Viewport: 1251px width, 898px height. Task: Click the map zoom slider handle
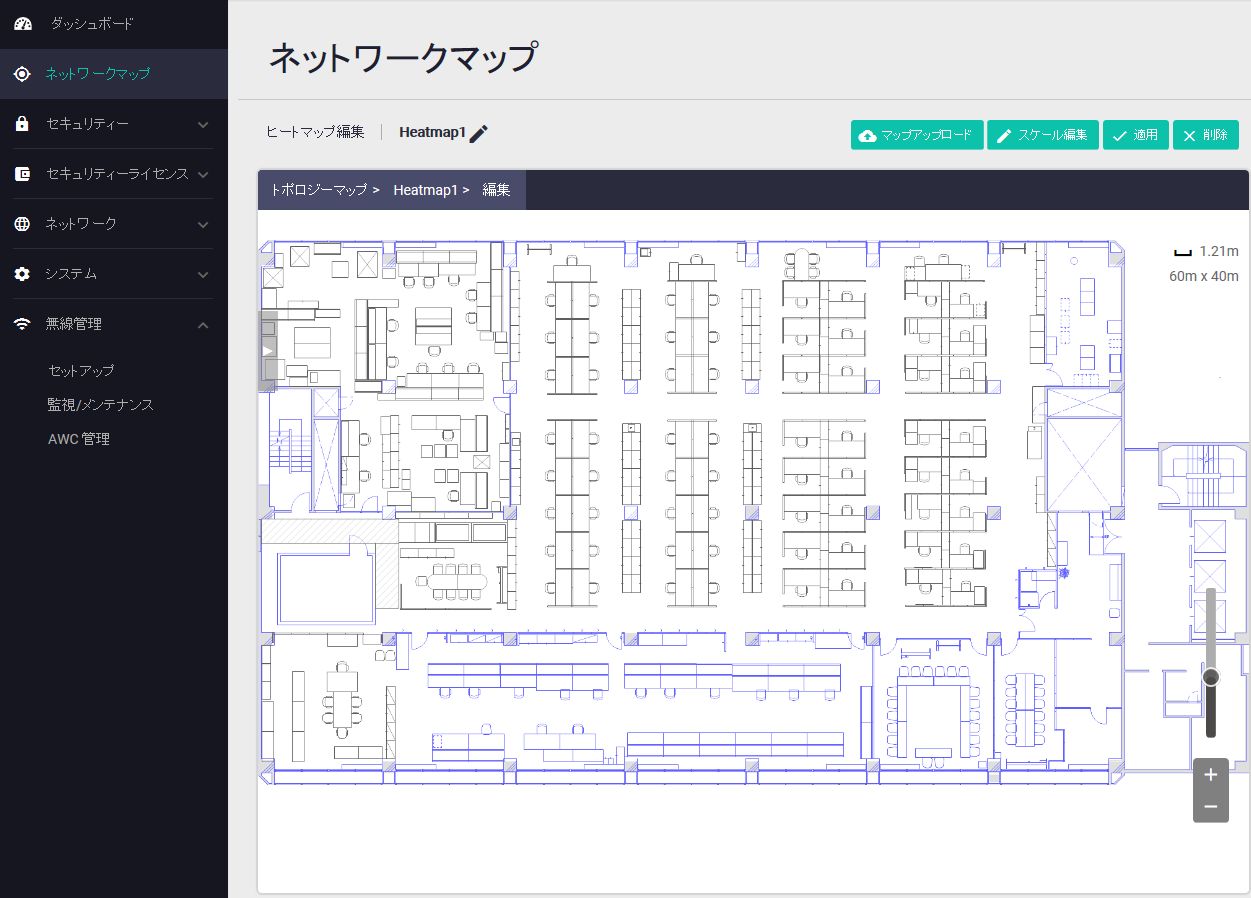(x=1211, y=677)
